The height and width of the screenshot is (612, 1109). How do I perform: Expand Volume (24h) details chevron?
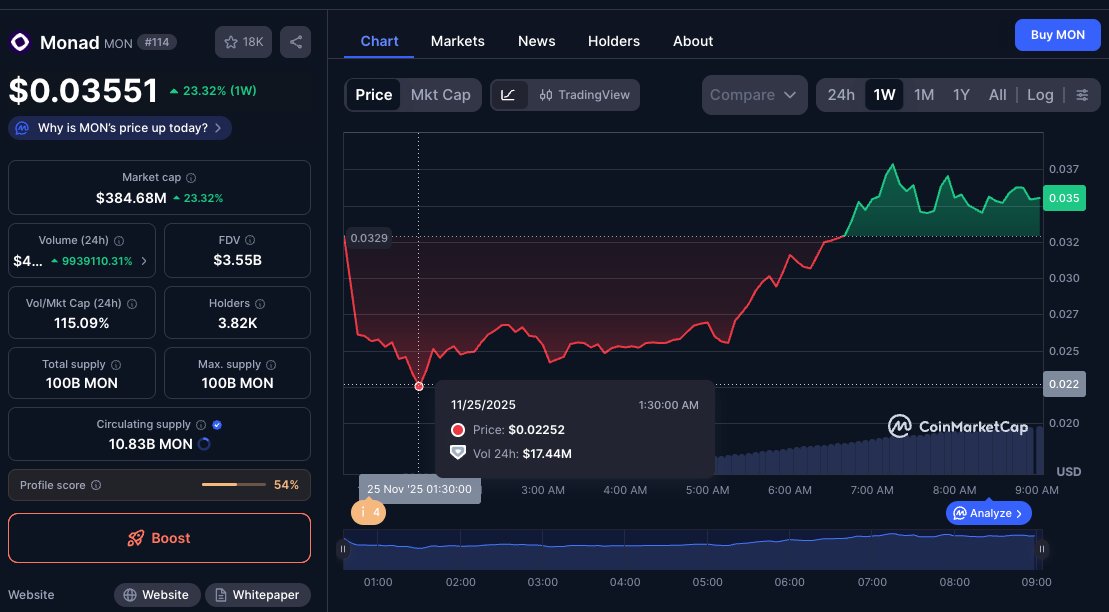click(x=144, y=261)
